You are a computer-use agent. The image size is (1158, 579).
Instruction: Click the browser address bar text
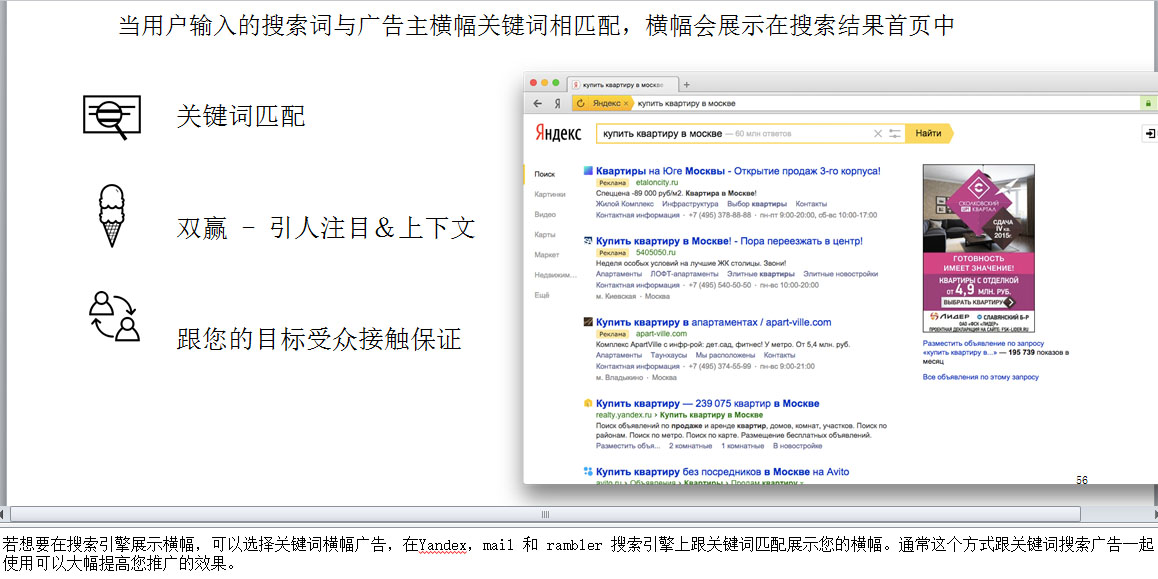pos(687,103)
